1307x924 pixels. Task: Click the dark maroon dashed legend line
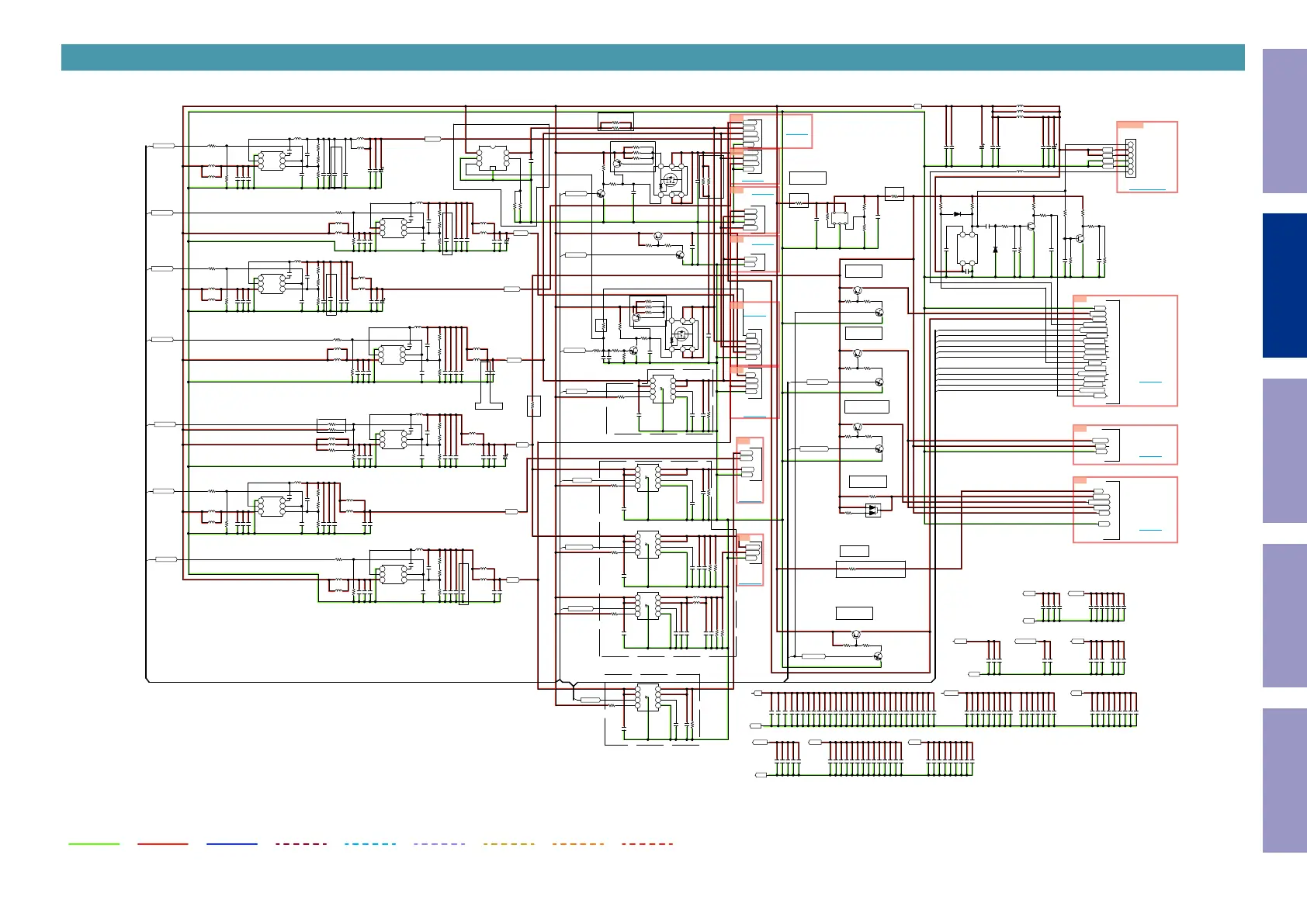(x=301, y=843)
